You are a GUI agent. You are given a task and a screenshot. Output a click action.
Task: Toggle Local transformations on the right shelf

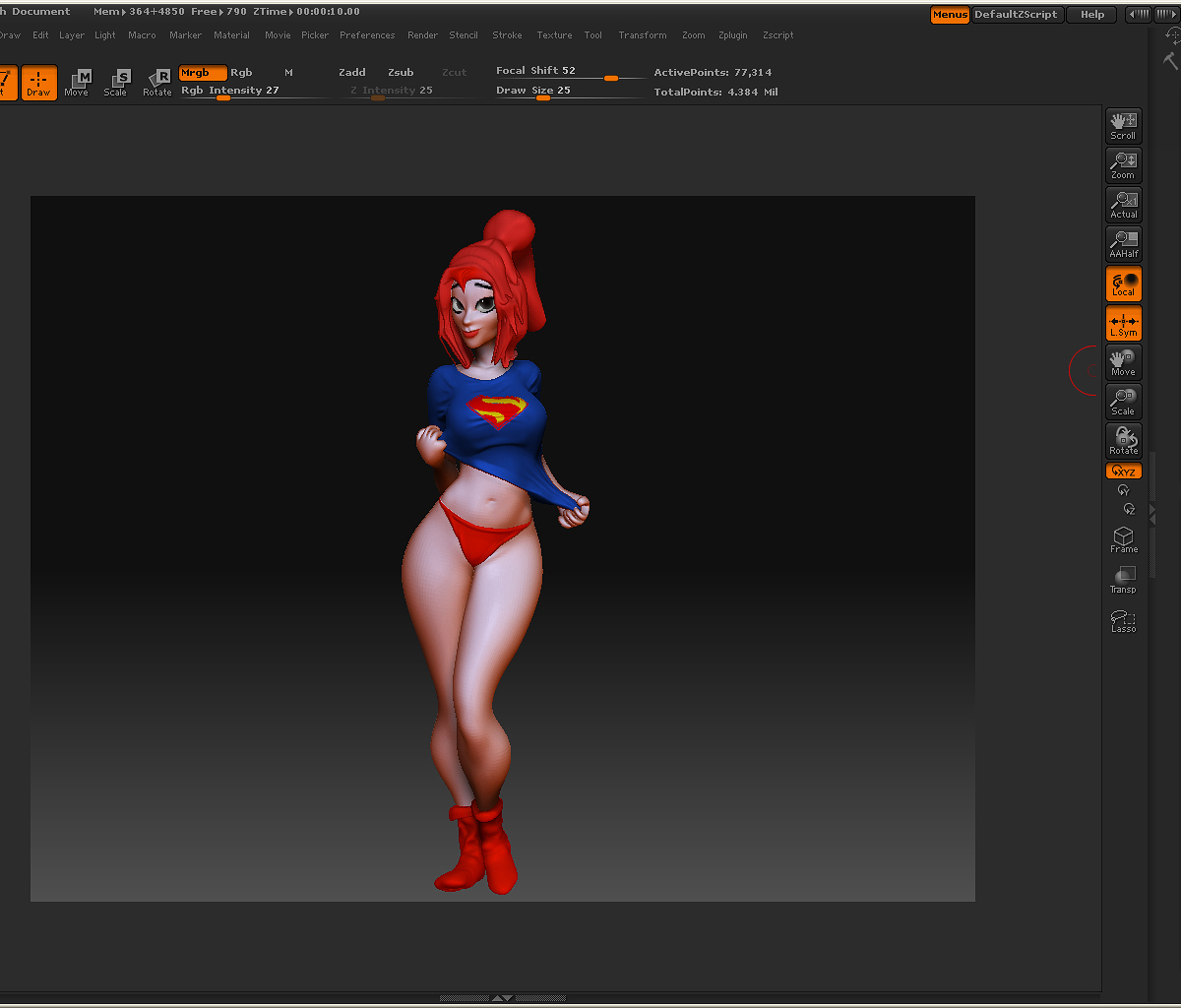(1123, 283)
